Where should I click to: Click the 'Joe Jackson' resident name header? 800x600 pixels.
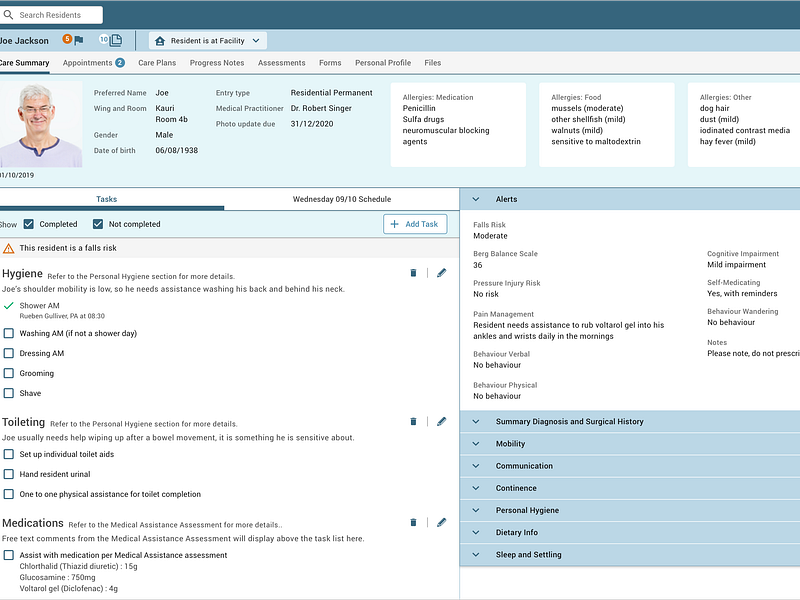pyautogui.click(x=24, y=41)
